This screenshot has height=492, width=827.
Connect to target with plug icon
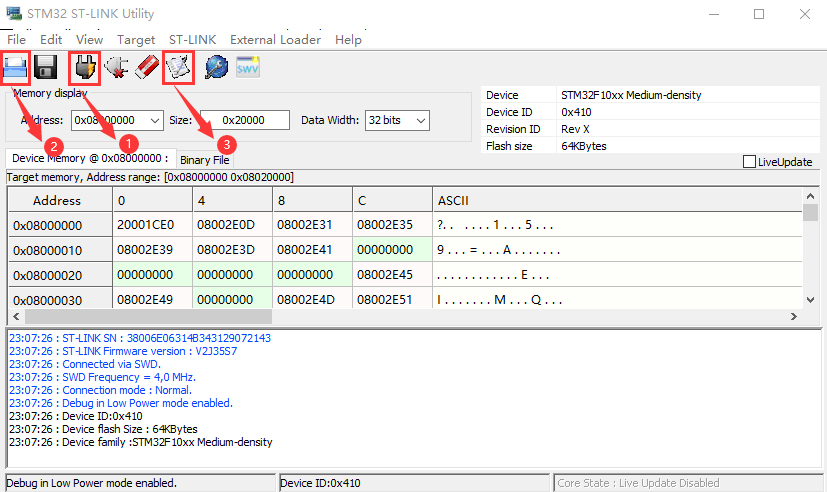pos(84,68)
